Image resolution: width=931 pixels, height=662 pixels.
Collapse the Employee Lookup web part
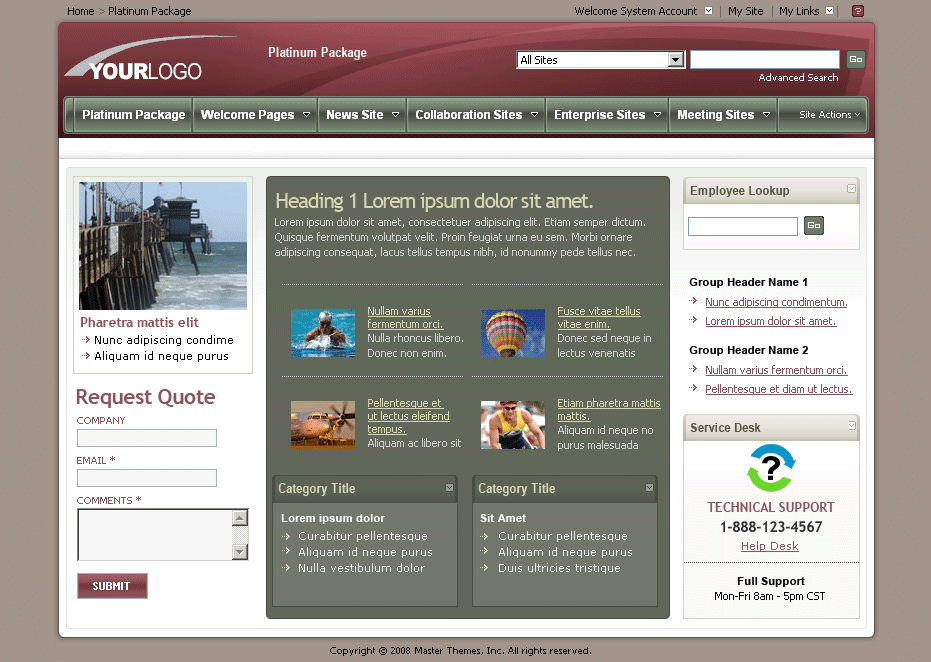851,189
